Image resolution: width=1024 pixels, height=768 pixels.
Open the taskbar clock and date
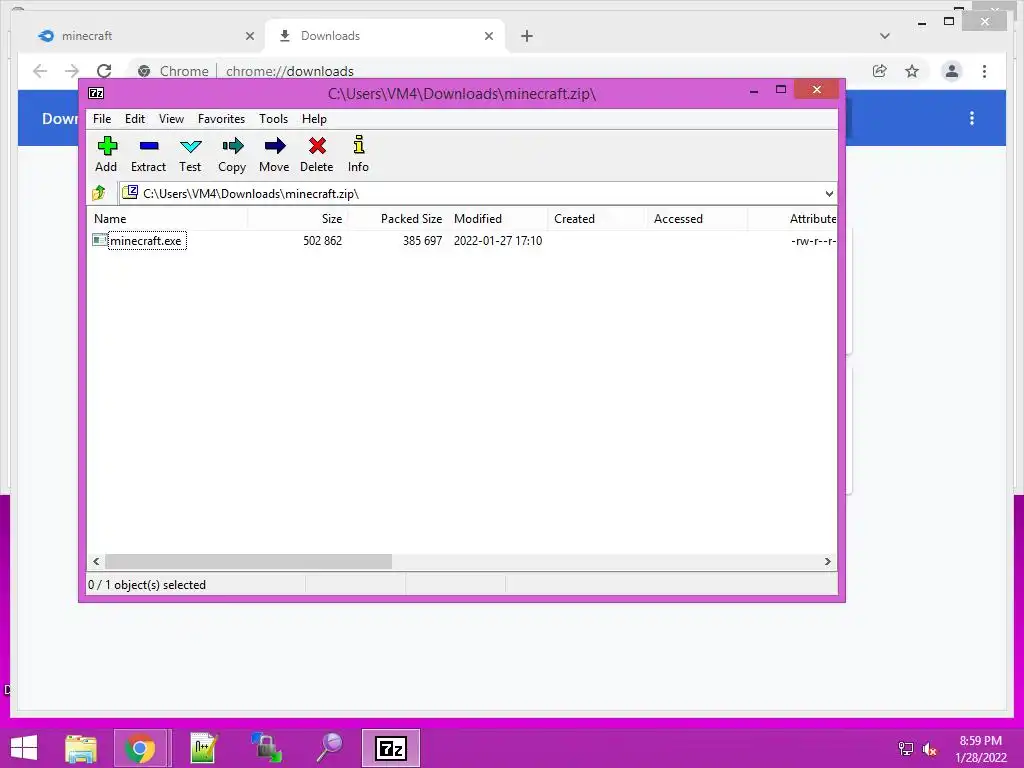pos(981,749)
